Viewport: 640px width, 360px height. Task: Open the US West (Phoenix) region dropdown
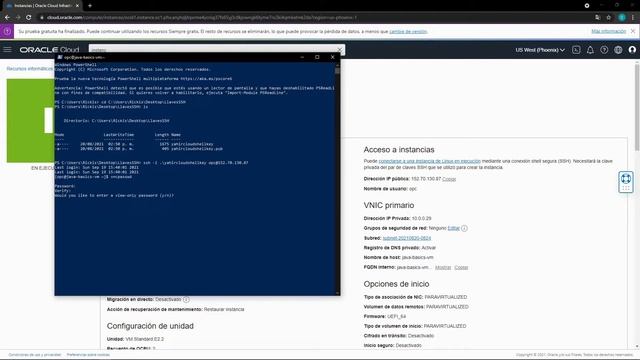[540, 50]
